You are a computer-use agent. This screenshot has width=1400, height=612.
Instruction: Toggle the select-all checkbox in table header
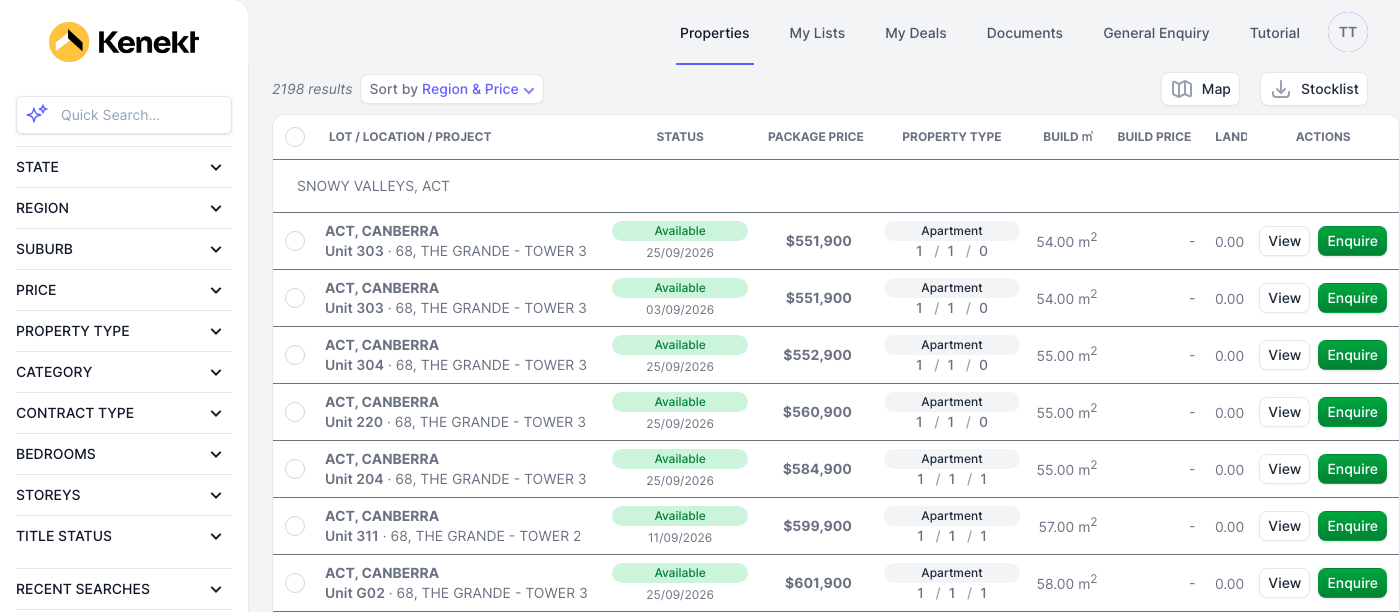(295, 137)
